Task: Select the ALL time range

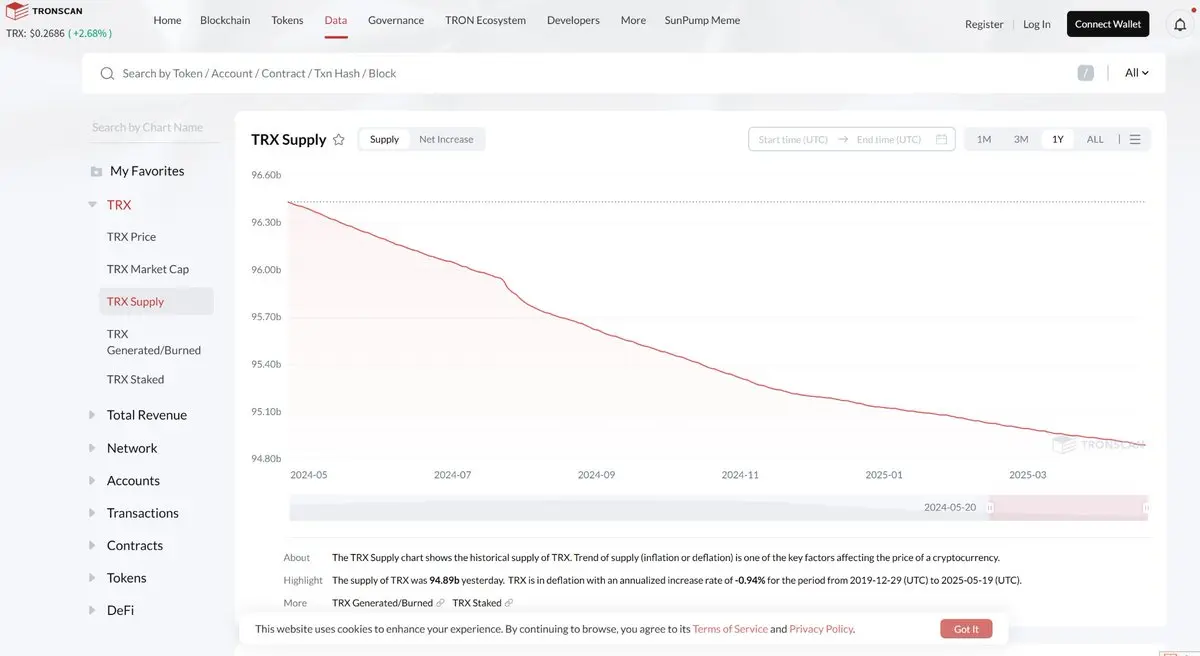Action: click(1095, 139)
